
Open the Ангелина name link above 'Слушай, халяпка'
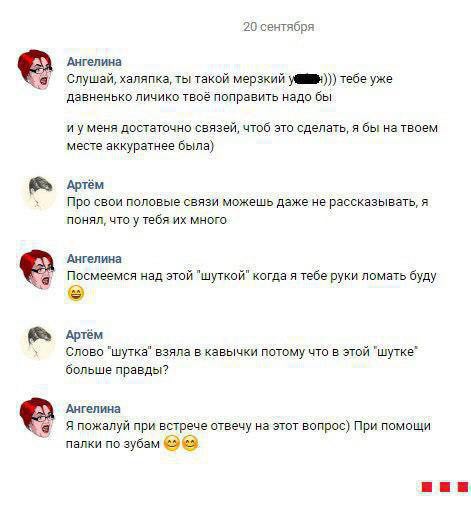(x=94, y=62)
